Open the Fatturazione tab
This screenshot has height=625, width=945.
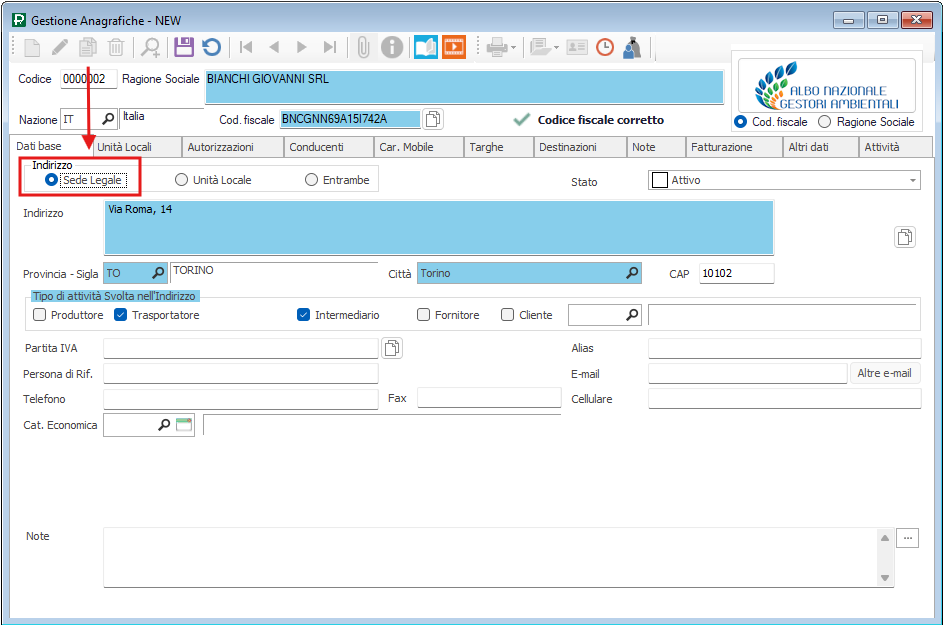pyautogui.click(x=721, y=147)
